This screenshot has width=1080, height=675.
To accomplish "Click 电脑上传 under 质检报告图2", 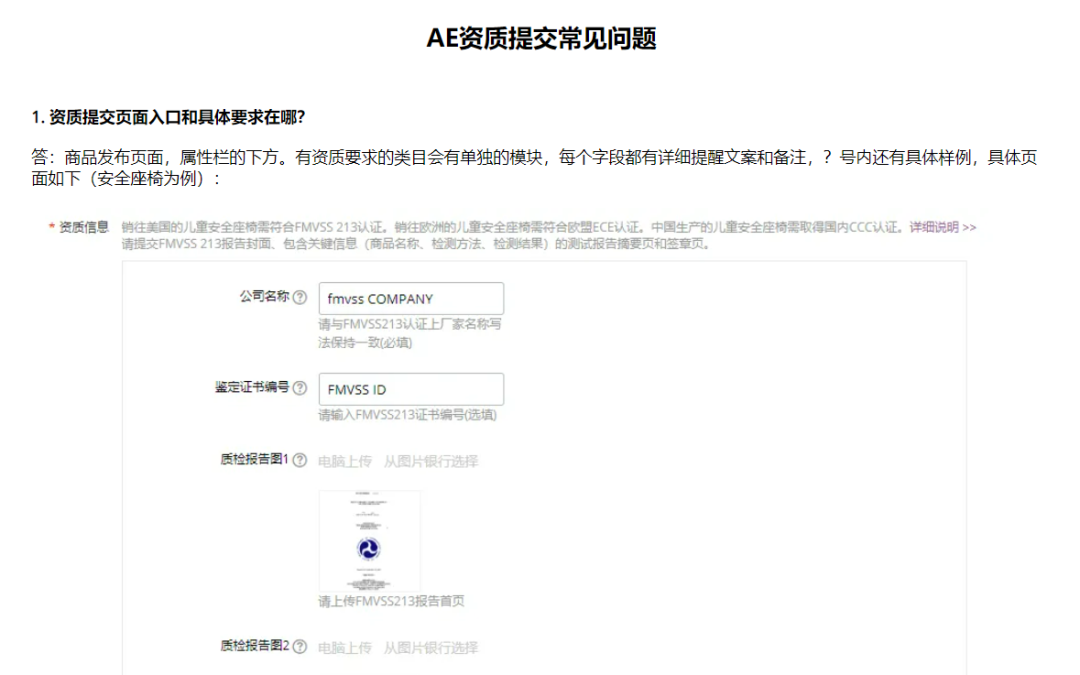I will click(x=343, y=648).
